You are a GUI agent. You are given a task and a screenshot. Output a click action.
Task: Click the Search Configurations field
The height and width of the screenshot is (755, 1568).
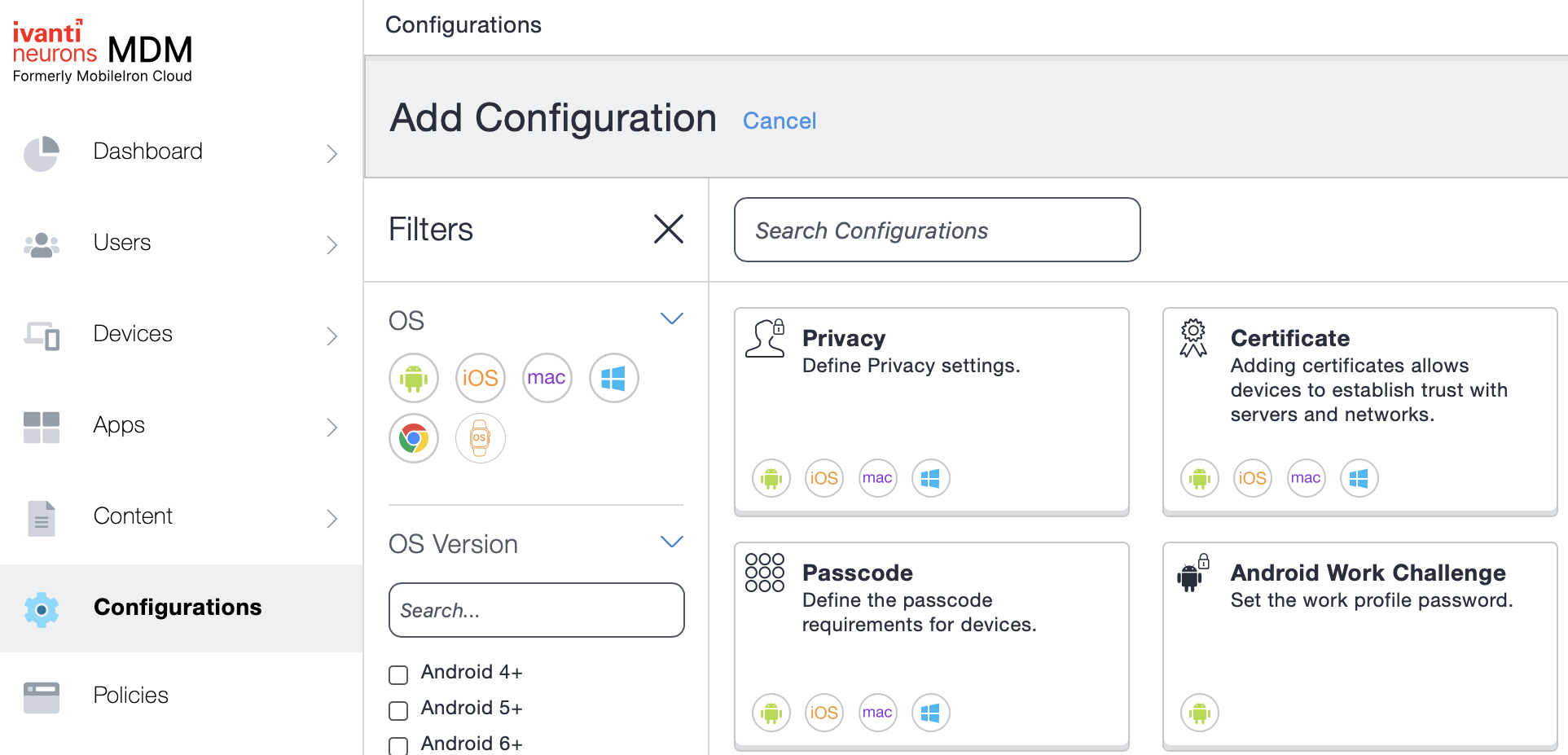937,230
